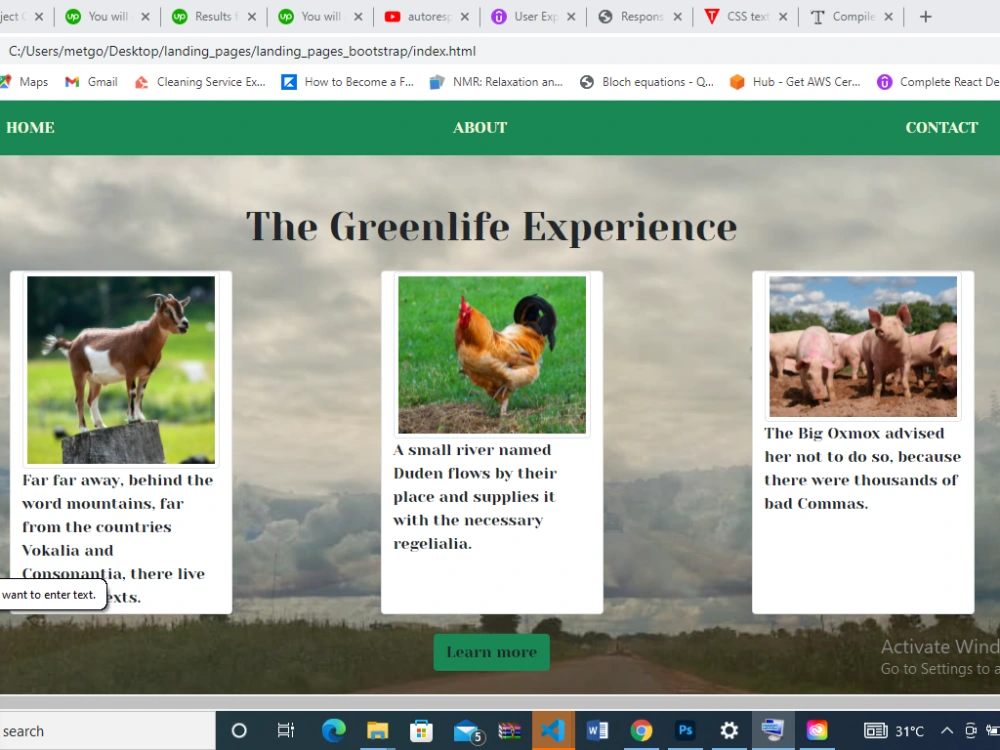This screenshot has width=1000, height=750.
Task: Click the text 'Vokalia and'
Action: coord(68,550)
